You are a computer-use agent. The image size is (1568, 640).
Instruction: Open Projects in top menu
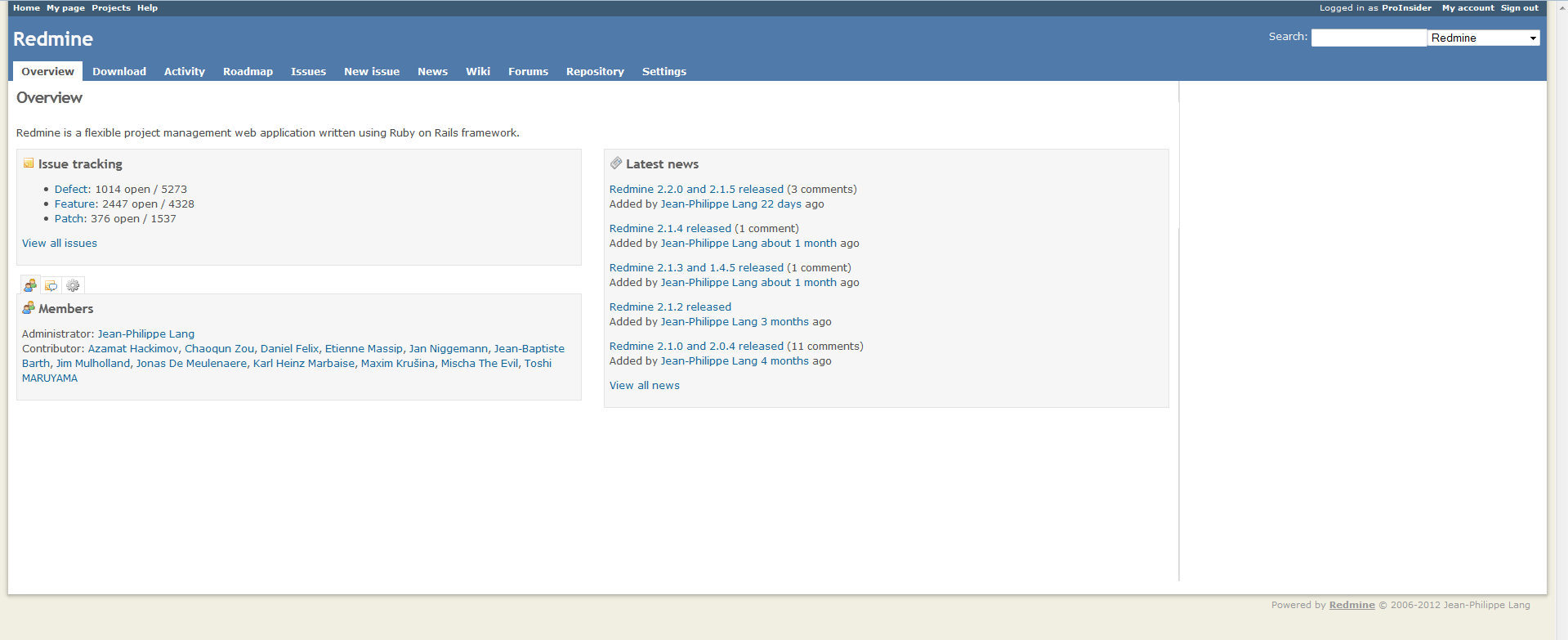click(111, 7)
